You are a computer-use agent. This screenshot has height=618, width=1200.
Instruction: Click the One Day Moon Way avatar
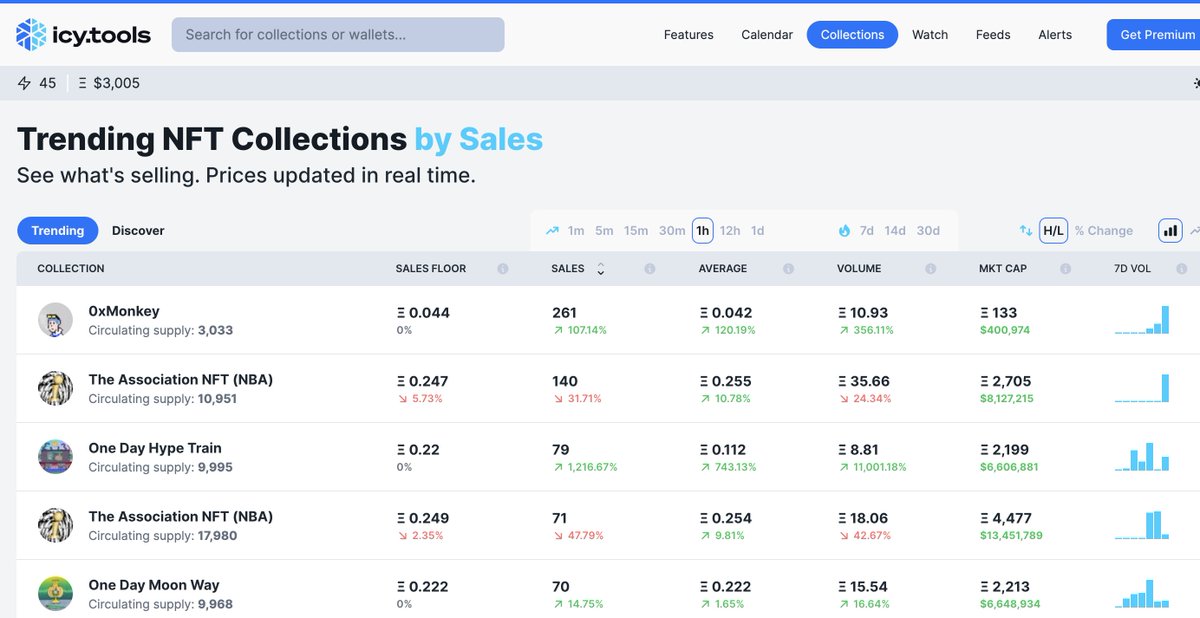coord(56,594)
